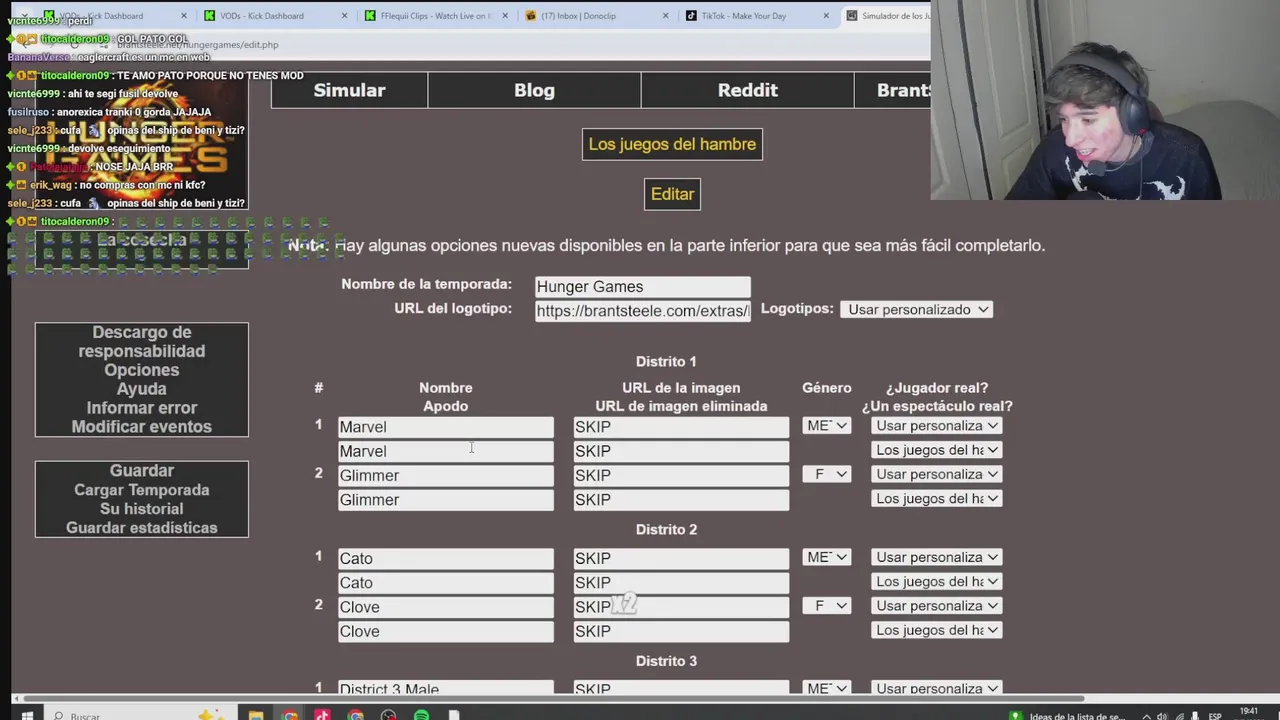Click Marvel's nickname input field
The image size is (1280, 720).
[445, 451]
